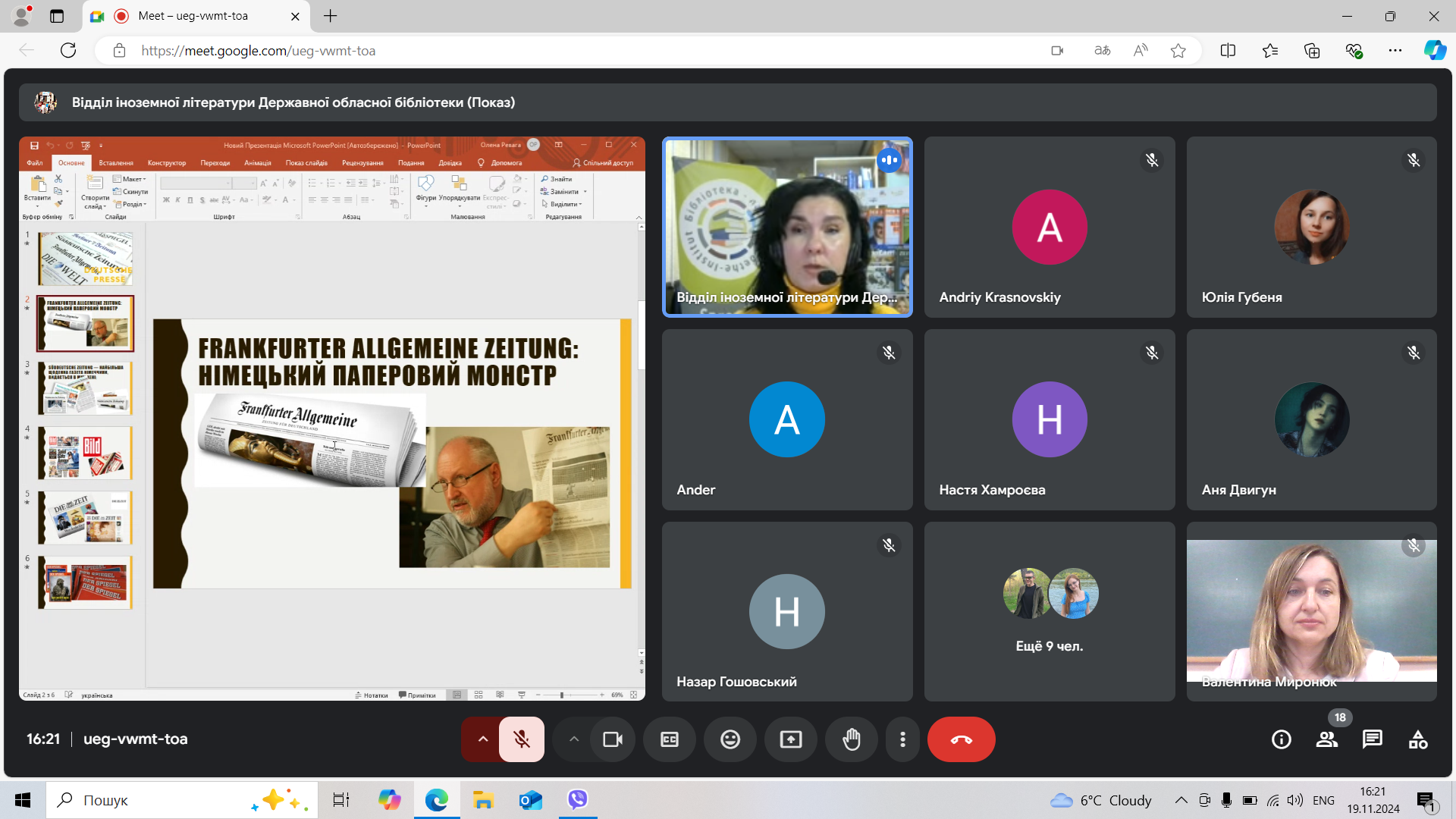Open a new browser tab
The height and width of the screenshot is (819, 1456).
pyautogui.click(x=331, y=16)
